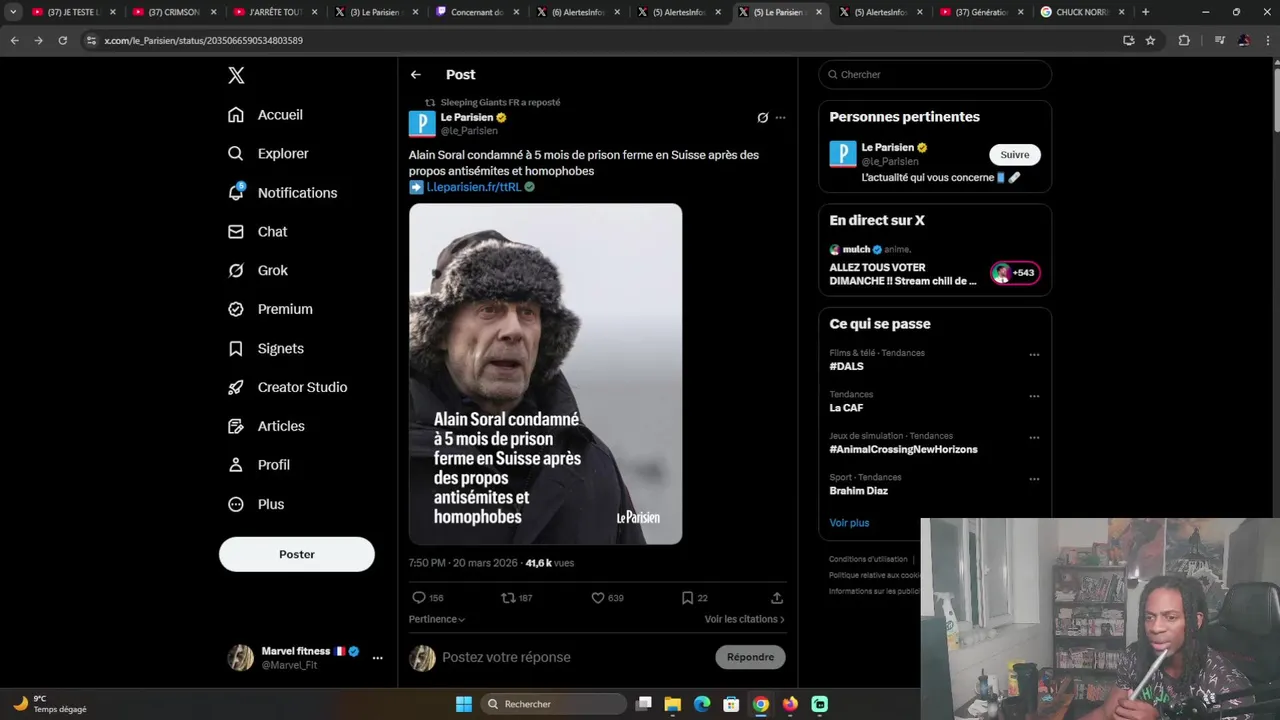Open options for the #DALS trend
Image resolution: width=1280 pixels, height=720 pixels.
pos(1034,354)
